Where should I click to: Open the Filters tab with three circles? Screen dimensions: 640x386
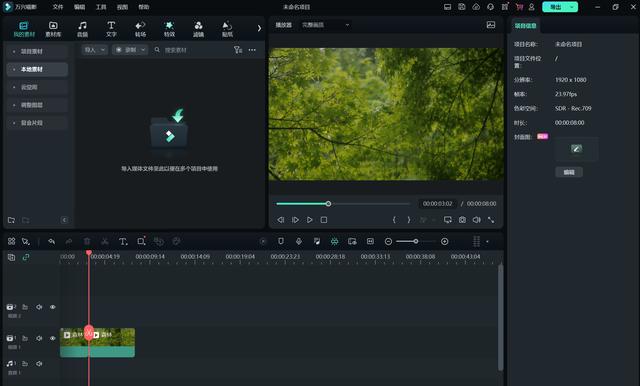tap(198, 29)
